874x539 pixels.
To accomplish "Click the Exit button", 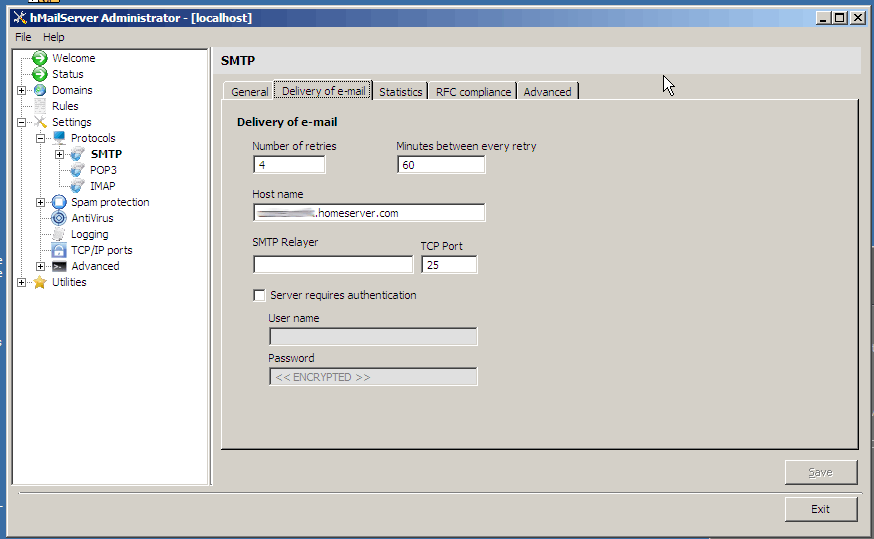I will point(820,509).
